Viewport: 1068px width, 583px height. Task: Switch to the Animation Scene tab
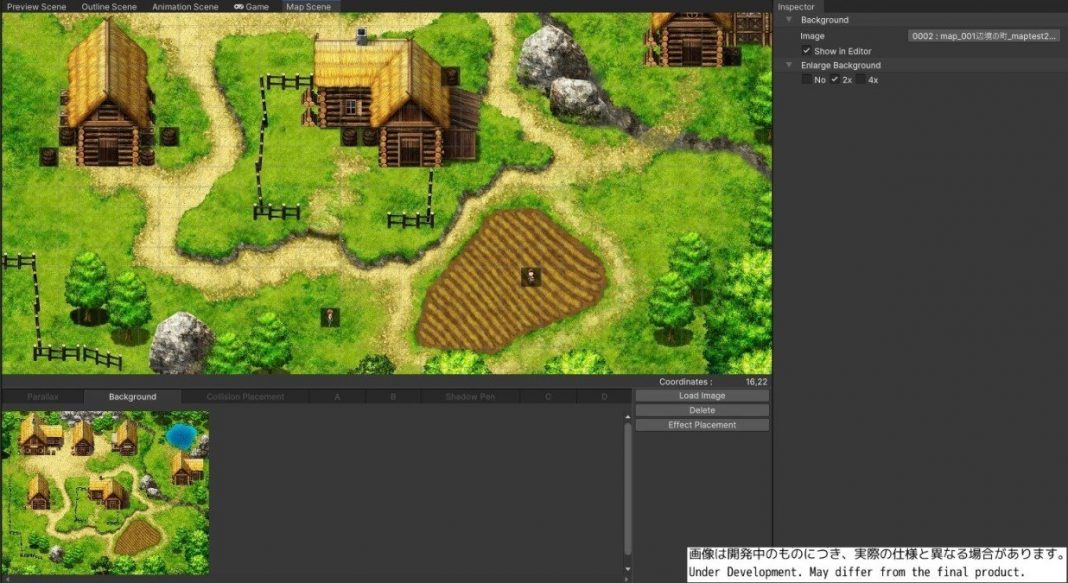click(185, 6)
